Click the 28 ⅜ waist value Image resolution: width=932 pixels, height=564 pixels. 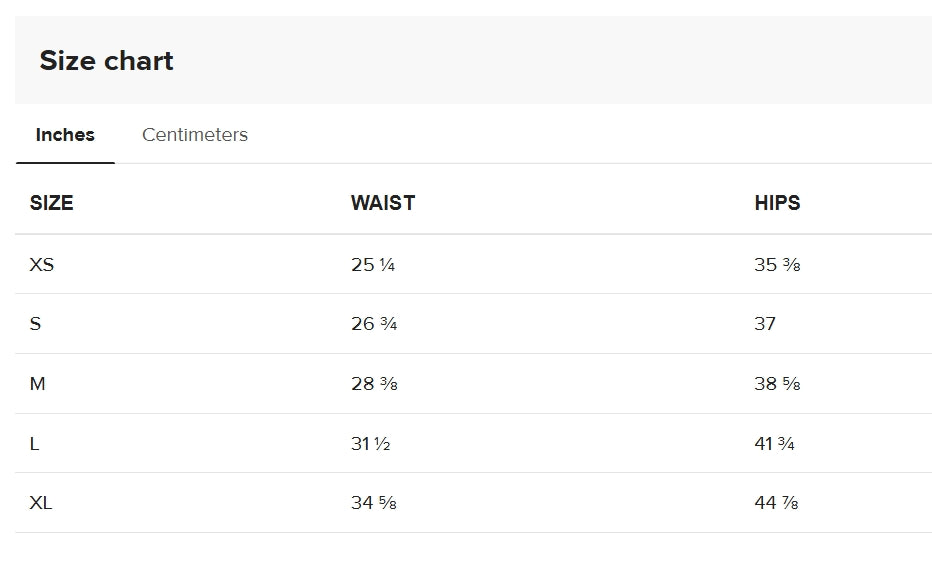(x=374, y=384)
